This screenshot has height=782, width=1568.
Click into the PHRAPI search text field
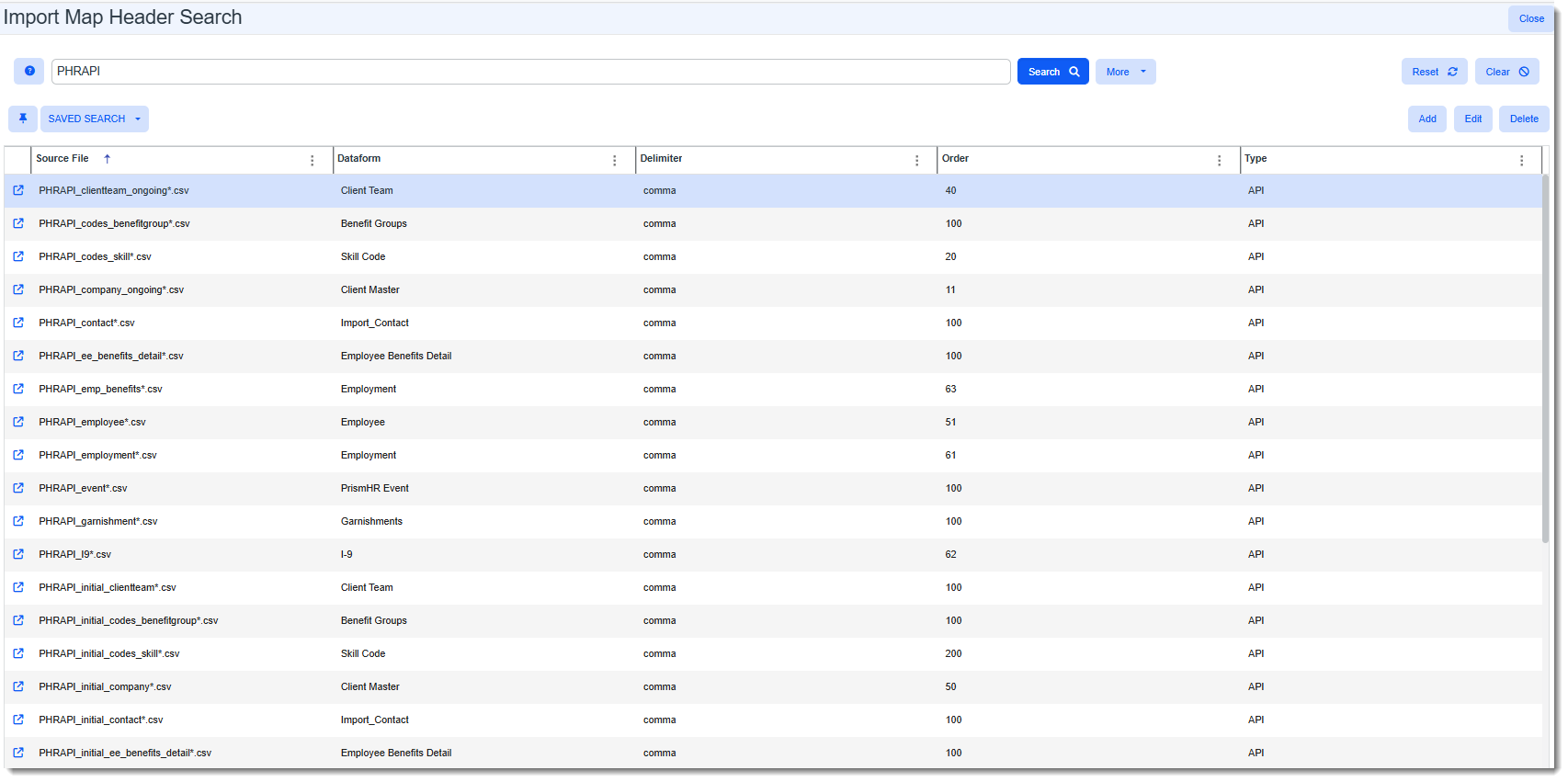[530, 72]
